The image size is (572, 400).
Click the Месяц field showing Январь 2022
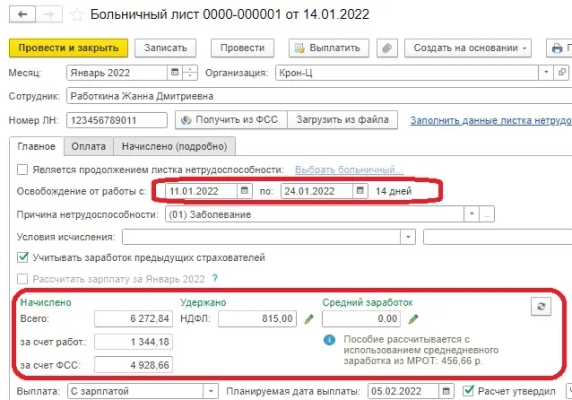coord(117,73)
